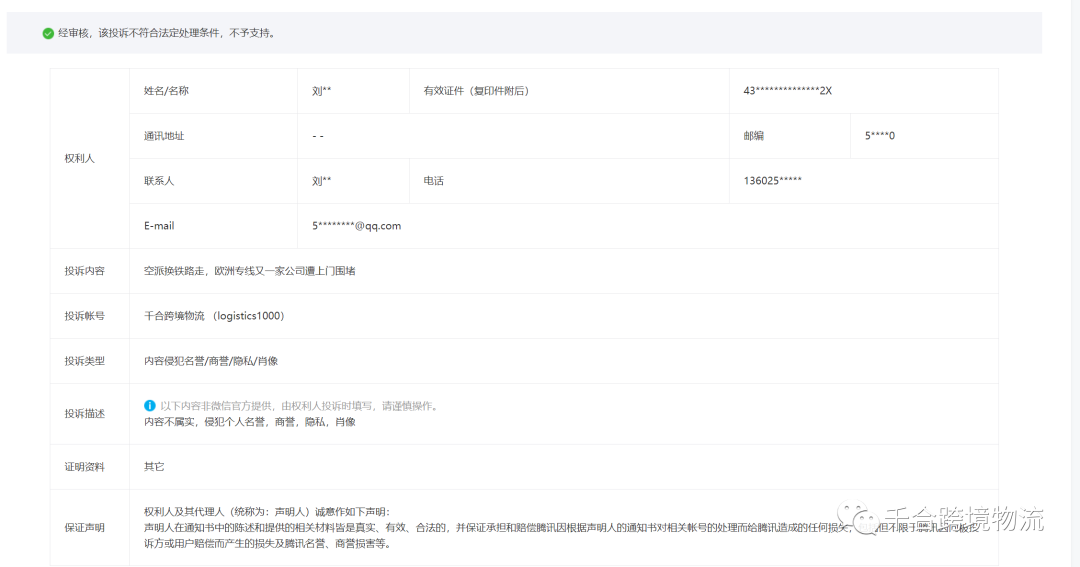Click the blue info icon in 投诉描述 row
The width and height of the screenshot is (1080, 567).
(x=149, y=406)
